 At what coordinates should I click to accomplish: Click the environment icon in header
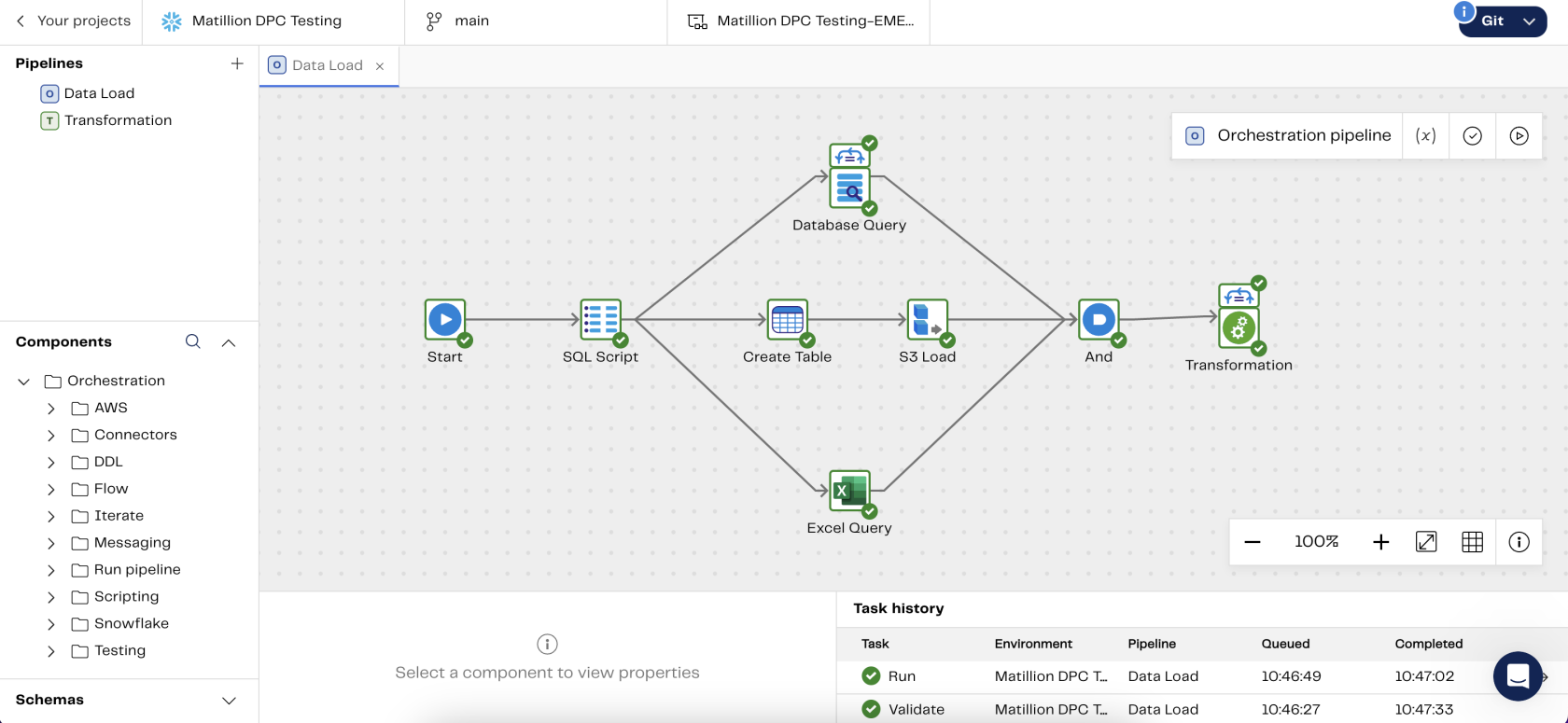click(697, 21)
